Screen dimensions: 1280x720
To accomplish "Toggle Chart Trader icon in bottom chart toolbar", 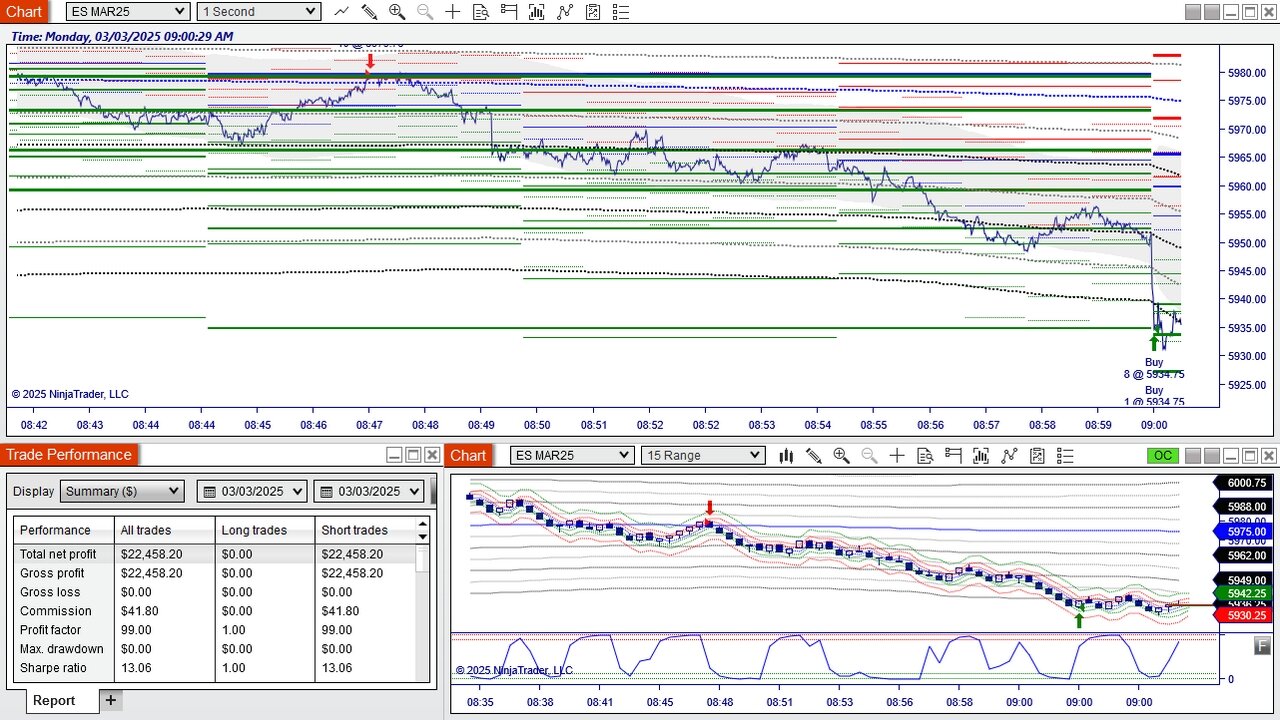I will [953, 456].
